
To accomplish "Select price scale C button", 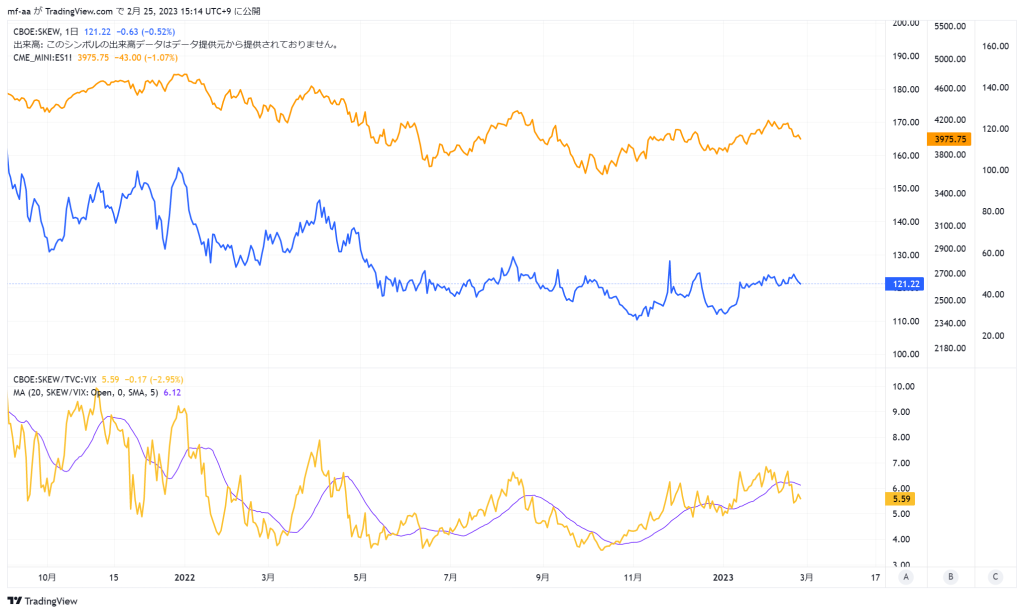I will [x=995, y=577].
